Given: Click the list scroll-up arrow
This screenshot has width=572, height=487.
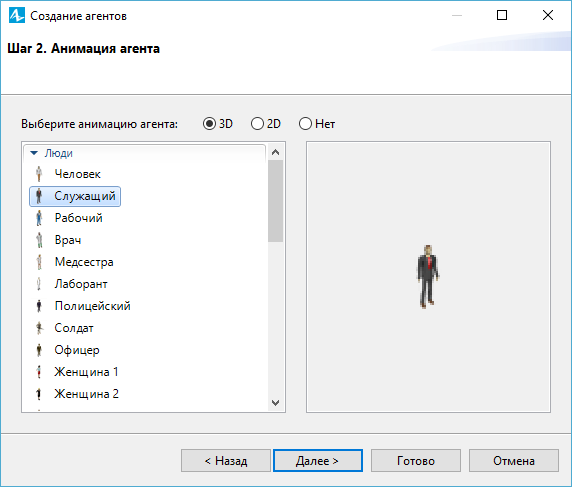Looking at the screenshot, I should [x=276, y=152].
